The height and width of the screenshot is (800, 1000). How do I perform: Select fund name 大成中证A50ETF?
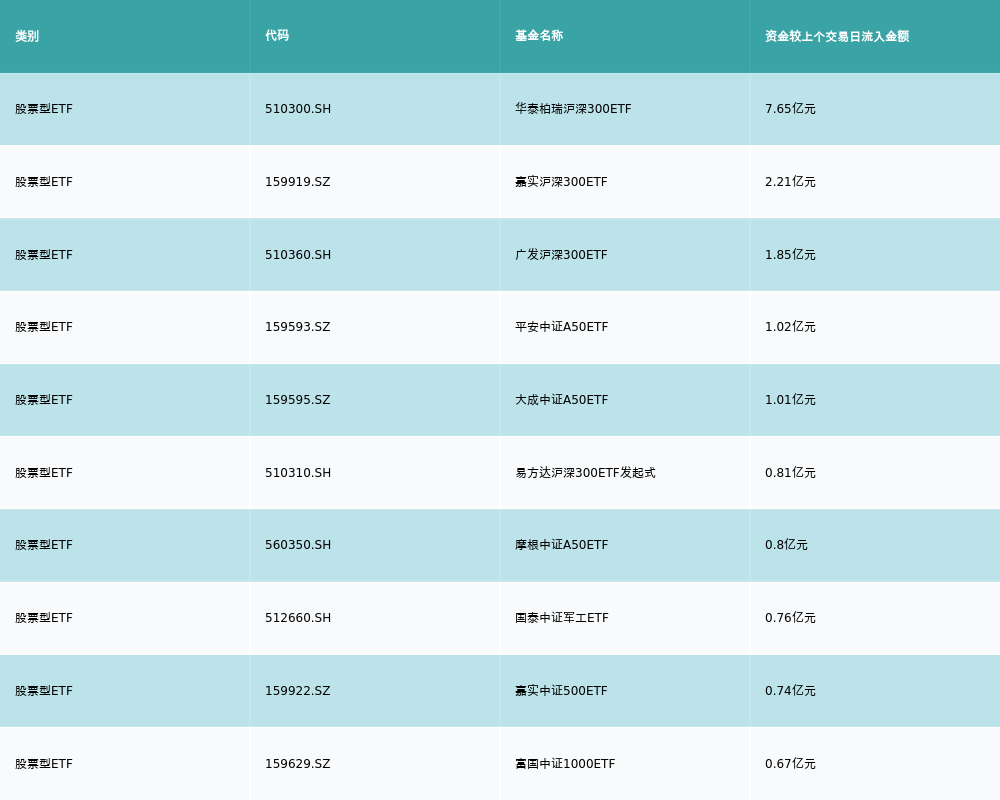pos(562,400)
